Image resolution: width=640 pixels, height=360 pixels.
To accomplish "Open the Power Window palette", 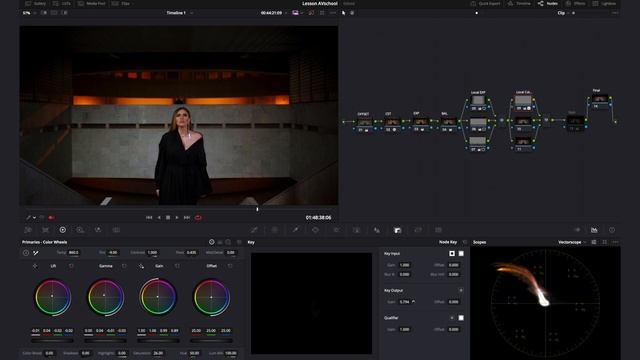I will (316, 230).
